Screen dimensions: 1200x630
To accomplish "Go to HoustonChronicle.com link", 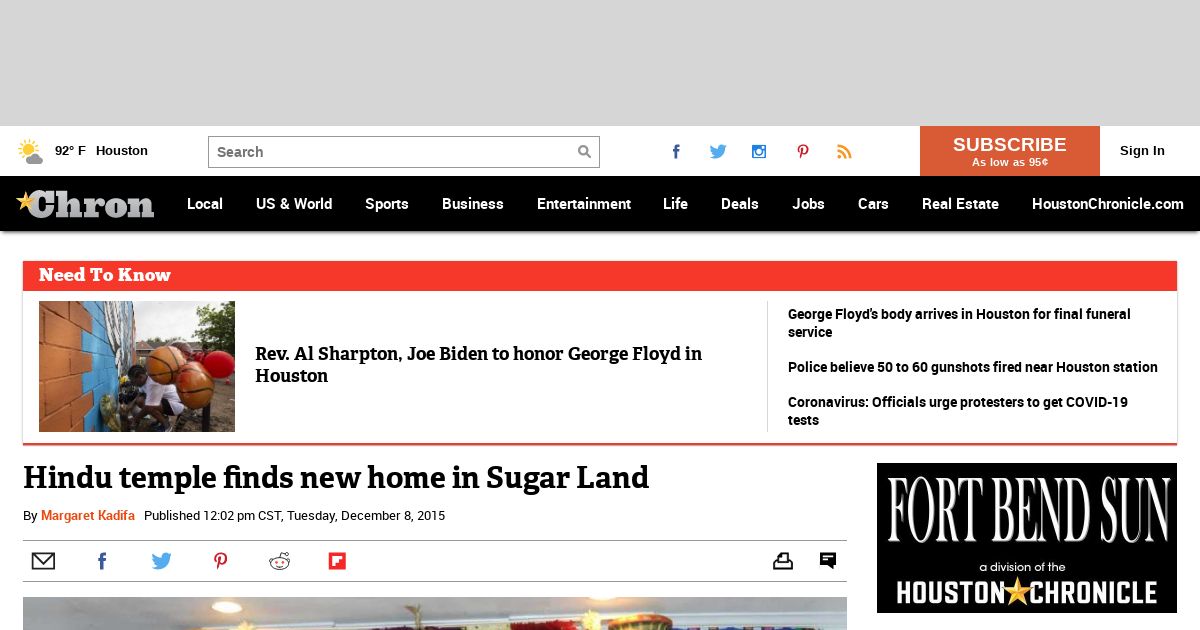I will (x=1108, y=204).
